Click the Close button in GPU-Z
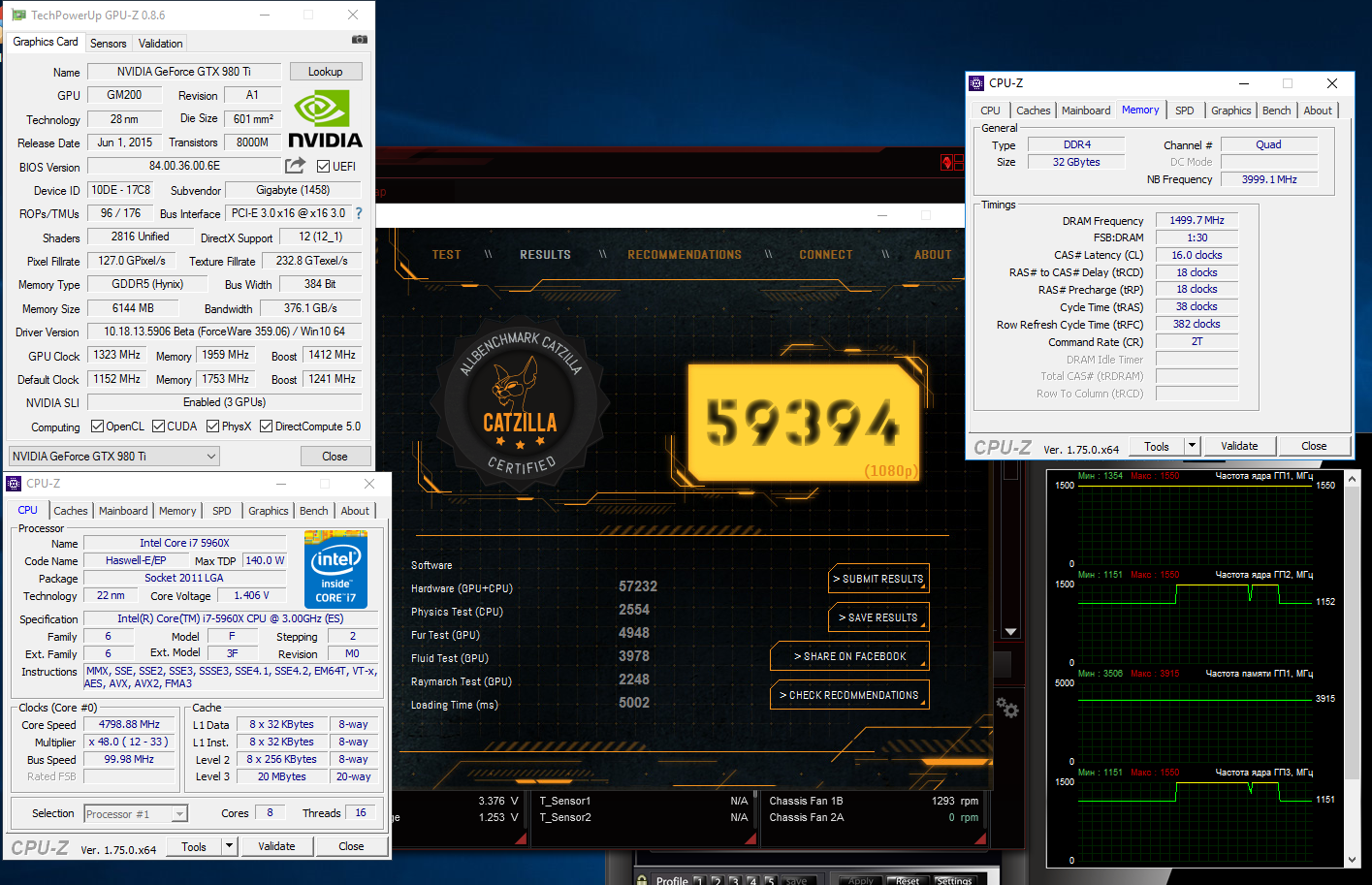The height and width of the screenshot is (885, 1372). [x=335, y=457]
